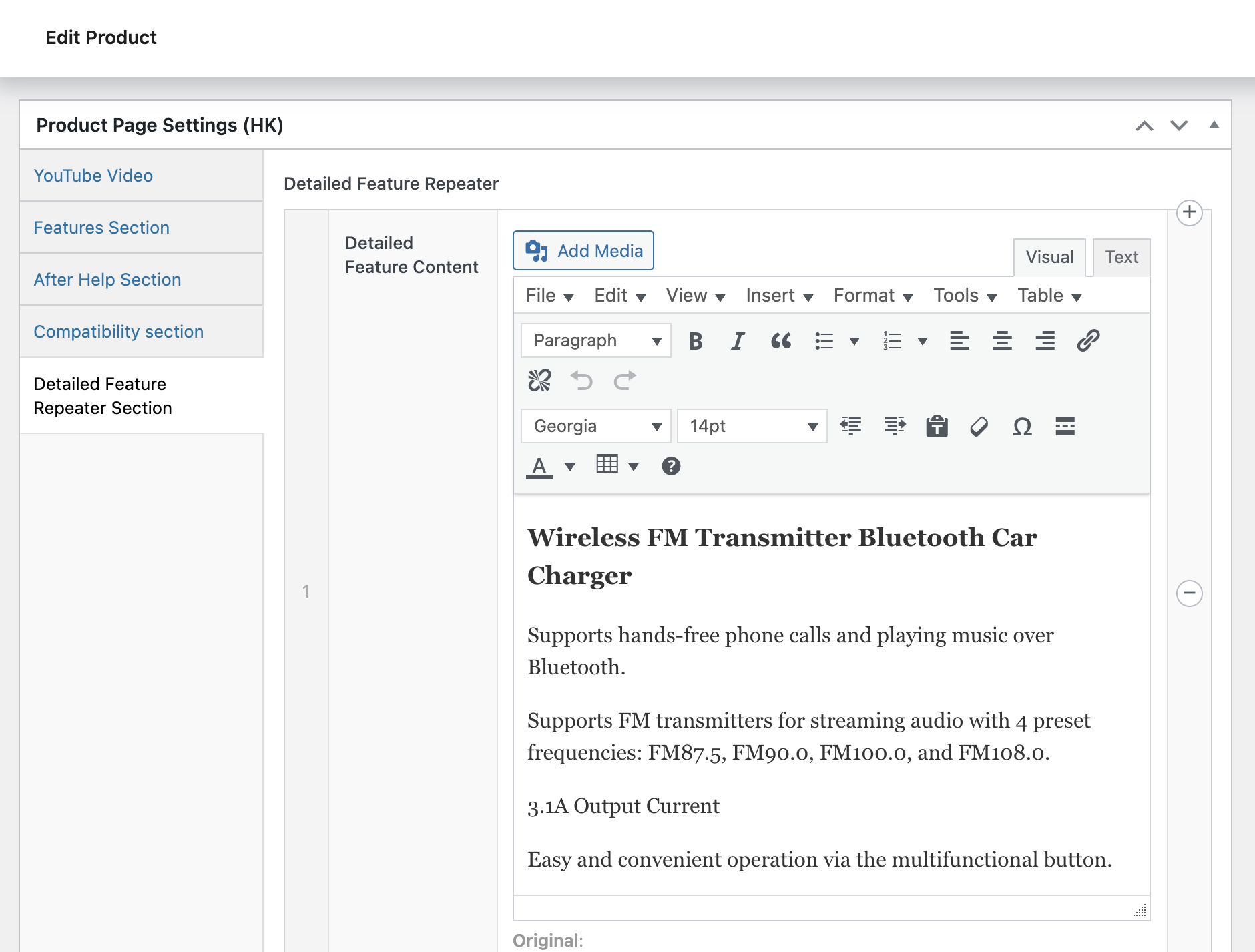Image resolution: width=1255 pixels, height=952 pixels.
Task: Open the table options dropdown arrow
Action: click(x=634, y=467)
